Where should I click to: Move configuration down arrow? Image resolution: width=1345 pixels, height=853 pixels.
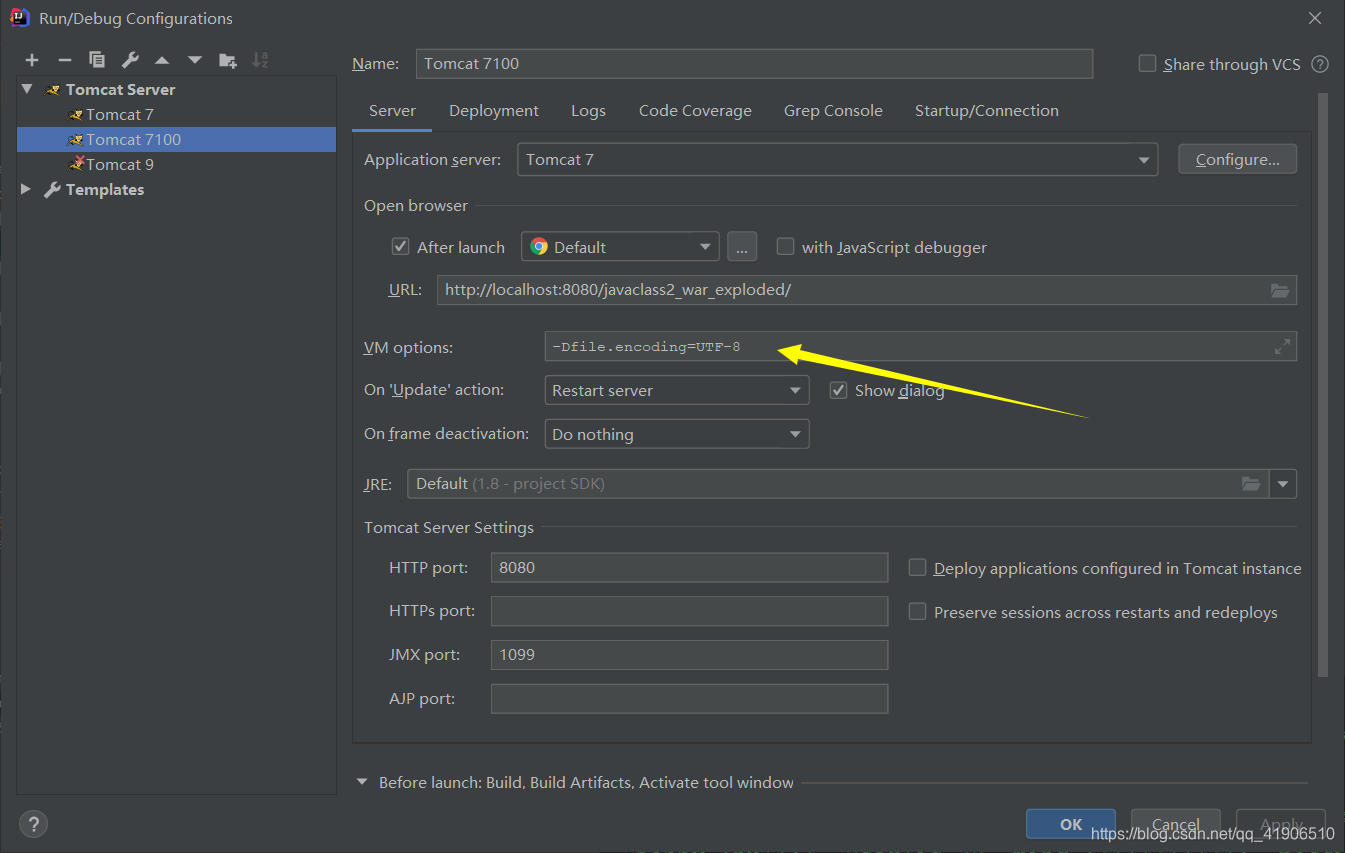tap(195, 61)
